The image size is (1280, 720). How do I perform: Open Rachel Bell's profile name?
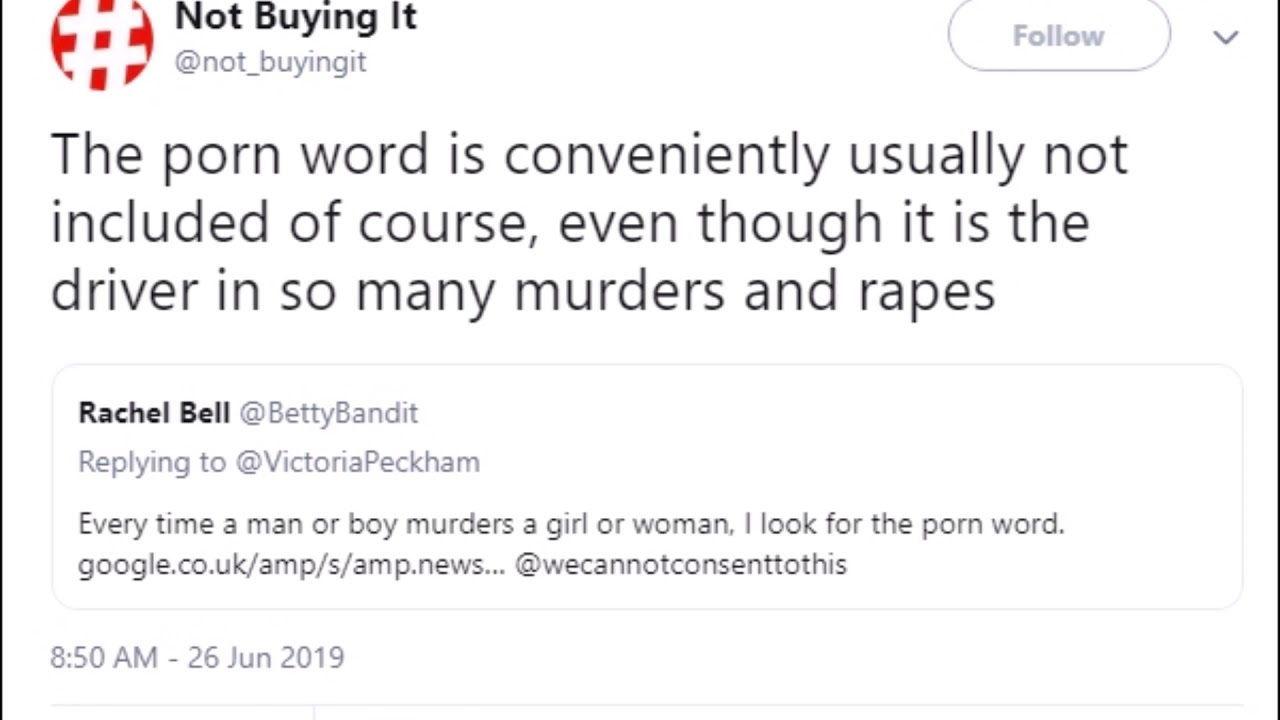point(154,413)
